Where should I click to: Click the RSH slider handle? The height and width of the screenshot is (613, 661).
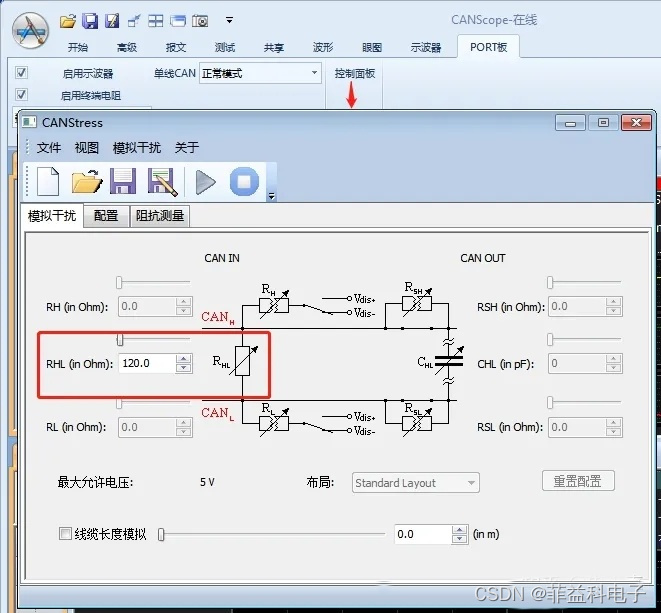coord(550,282)
